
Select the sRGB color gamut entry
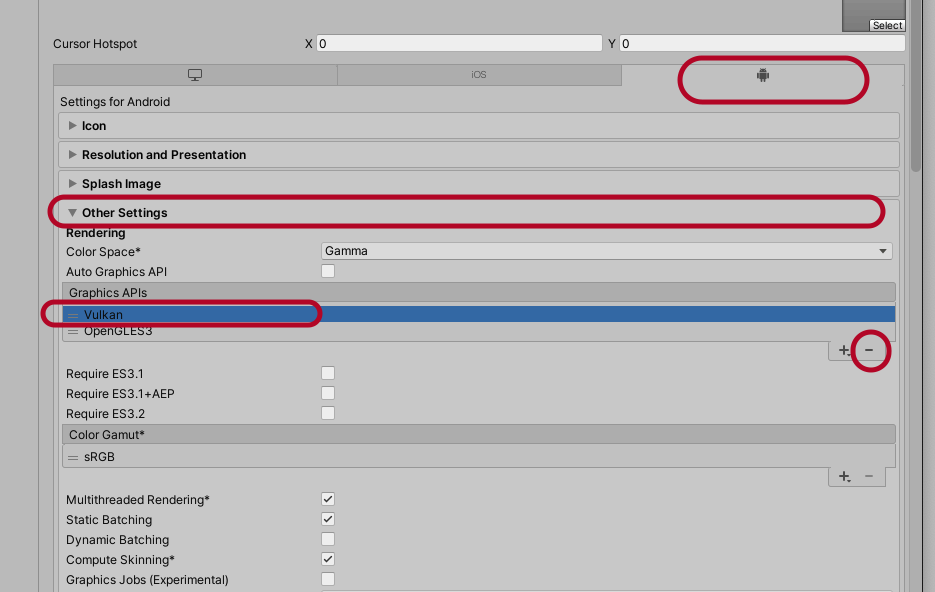click(479, 457)
